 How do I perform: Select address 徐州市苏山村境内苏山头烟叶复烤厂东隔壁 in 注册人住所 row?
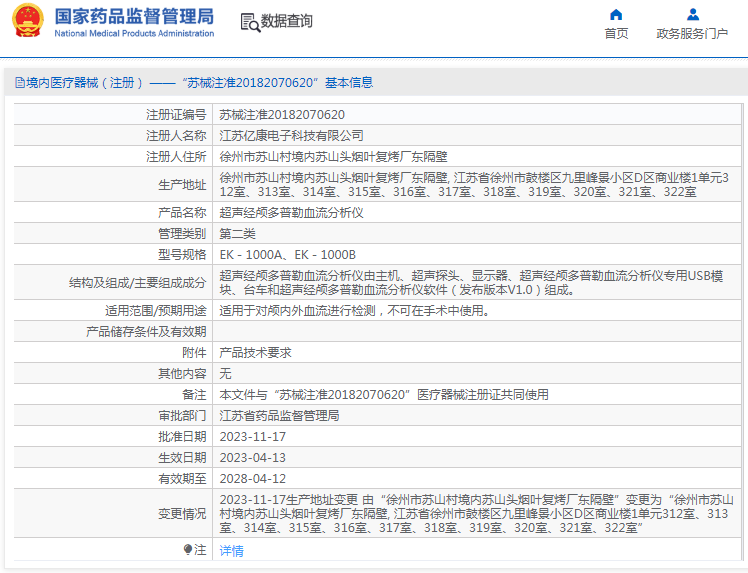pyautogui.click(x=333, y=156)
